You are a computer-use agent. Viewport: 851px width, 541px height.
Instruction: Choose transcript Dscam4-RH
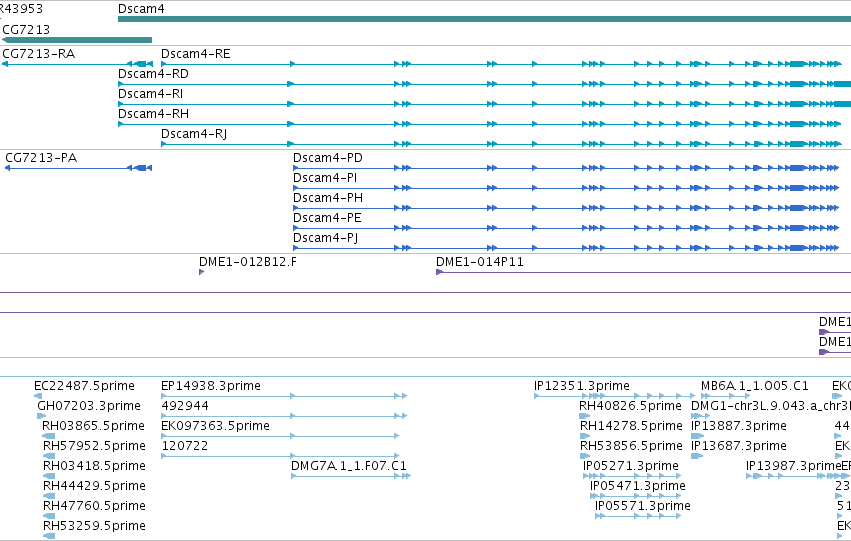pyautogui.click(x=154, y=114)
